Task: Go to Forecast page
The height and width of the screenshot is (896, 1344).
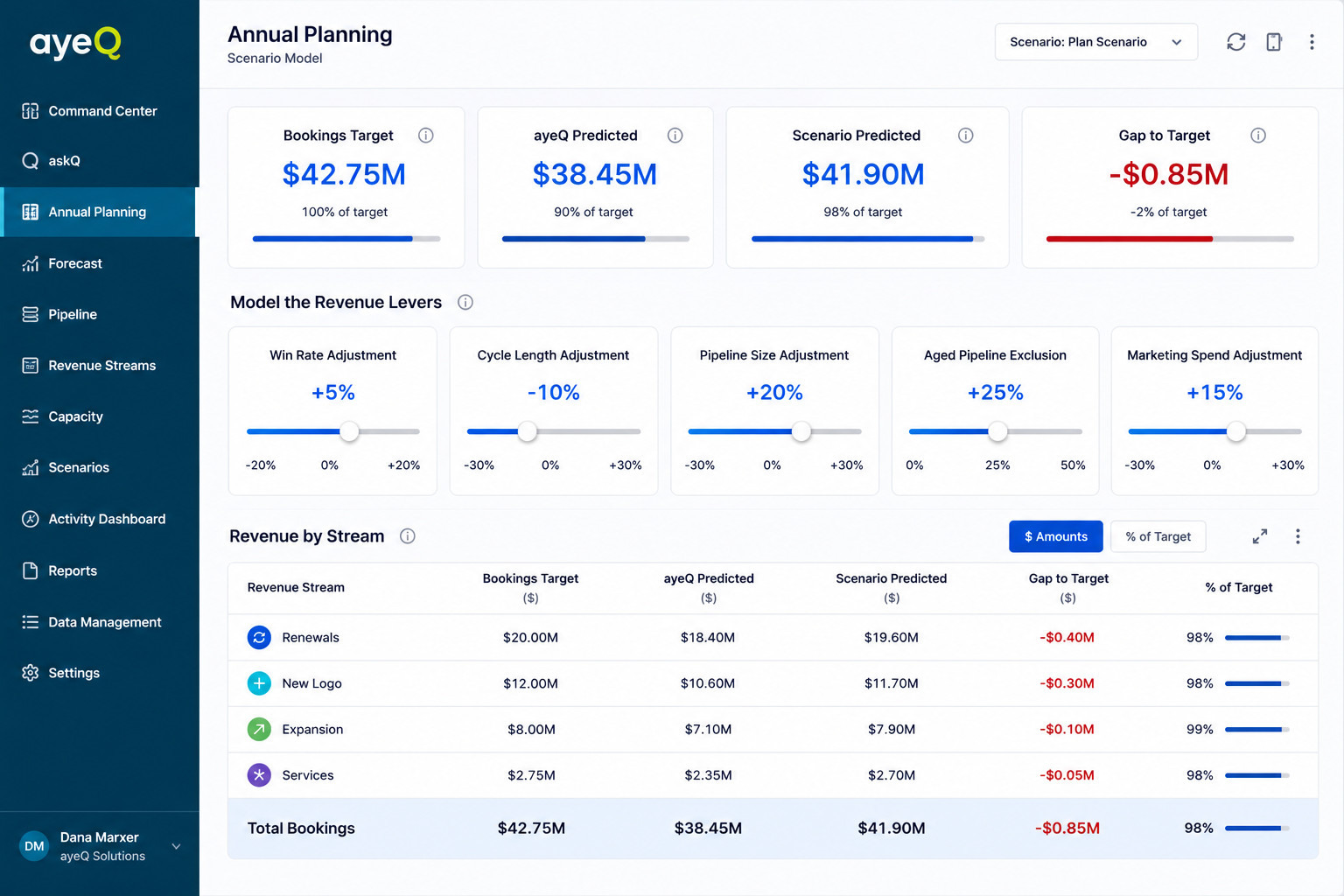Action: (99, 263)
